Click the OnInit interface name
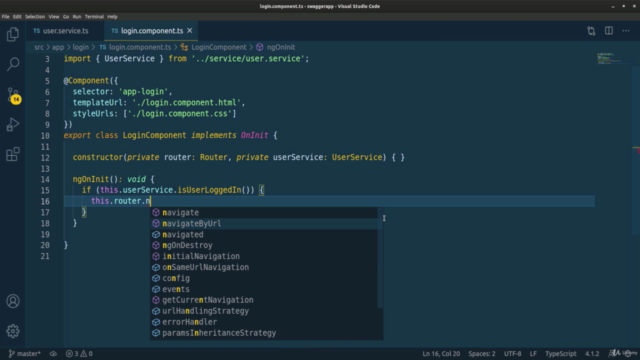Screen dimensions: 640x360 point(254,136)
